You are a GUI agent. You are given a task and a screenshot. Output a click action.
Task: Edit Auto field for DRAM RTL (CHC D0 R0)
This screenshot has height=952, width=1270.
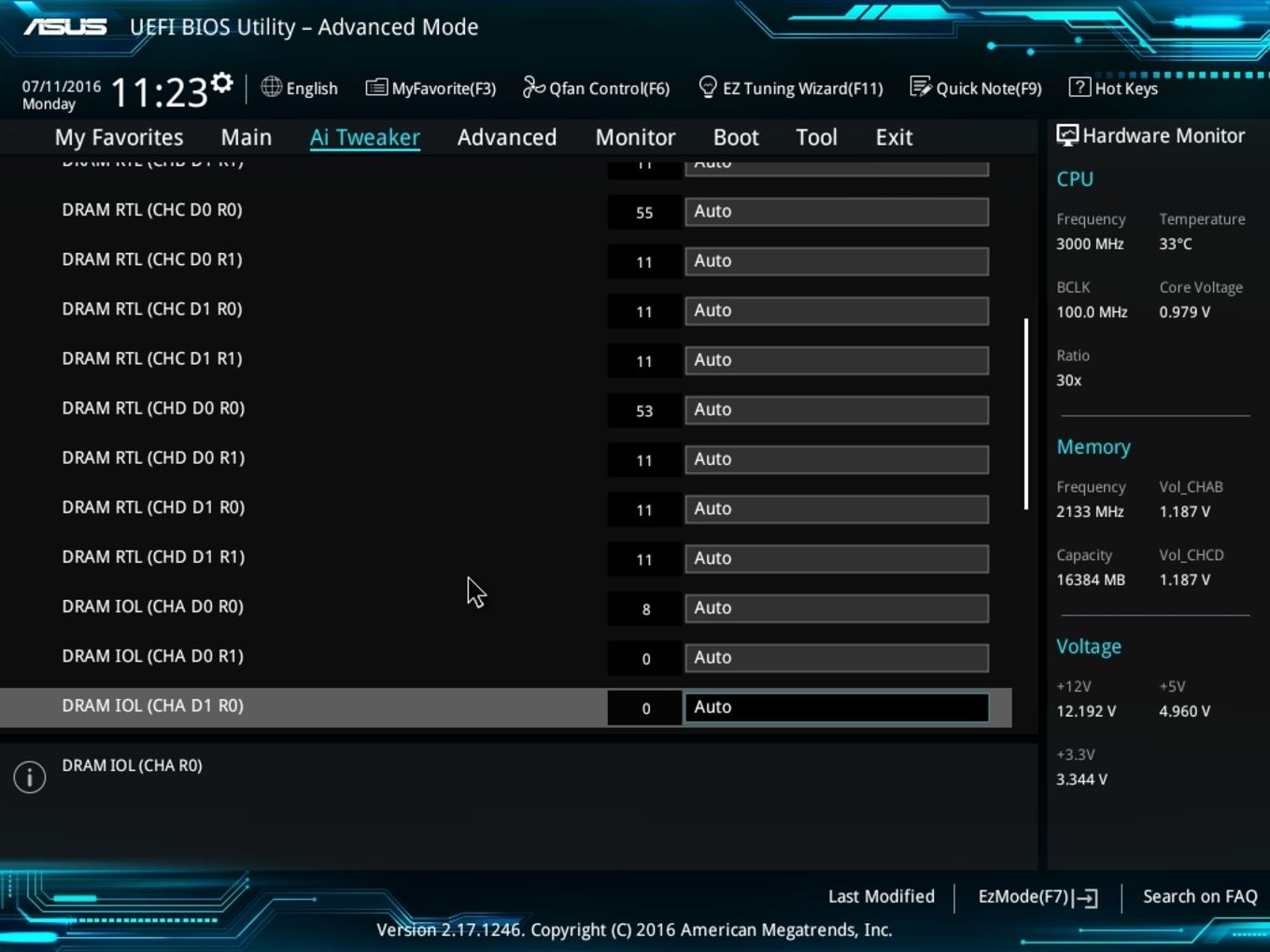[837, 211]
